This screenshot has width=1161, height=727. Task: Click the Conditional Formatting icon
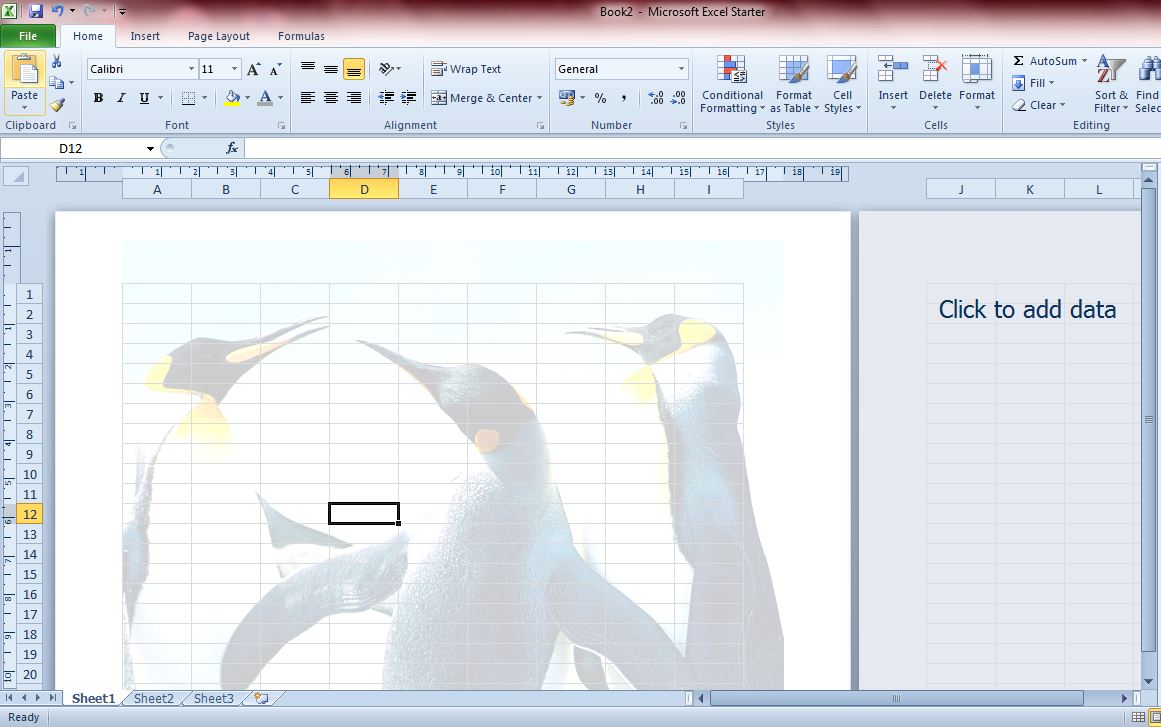(732, 70)
